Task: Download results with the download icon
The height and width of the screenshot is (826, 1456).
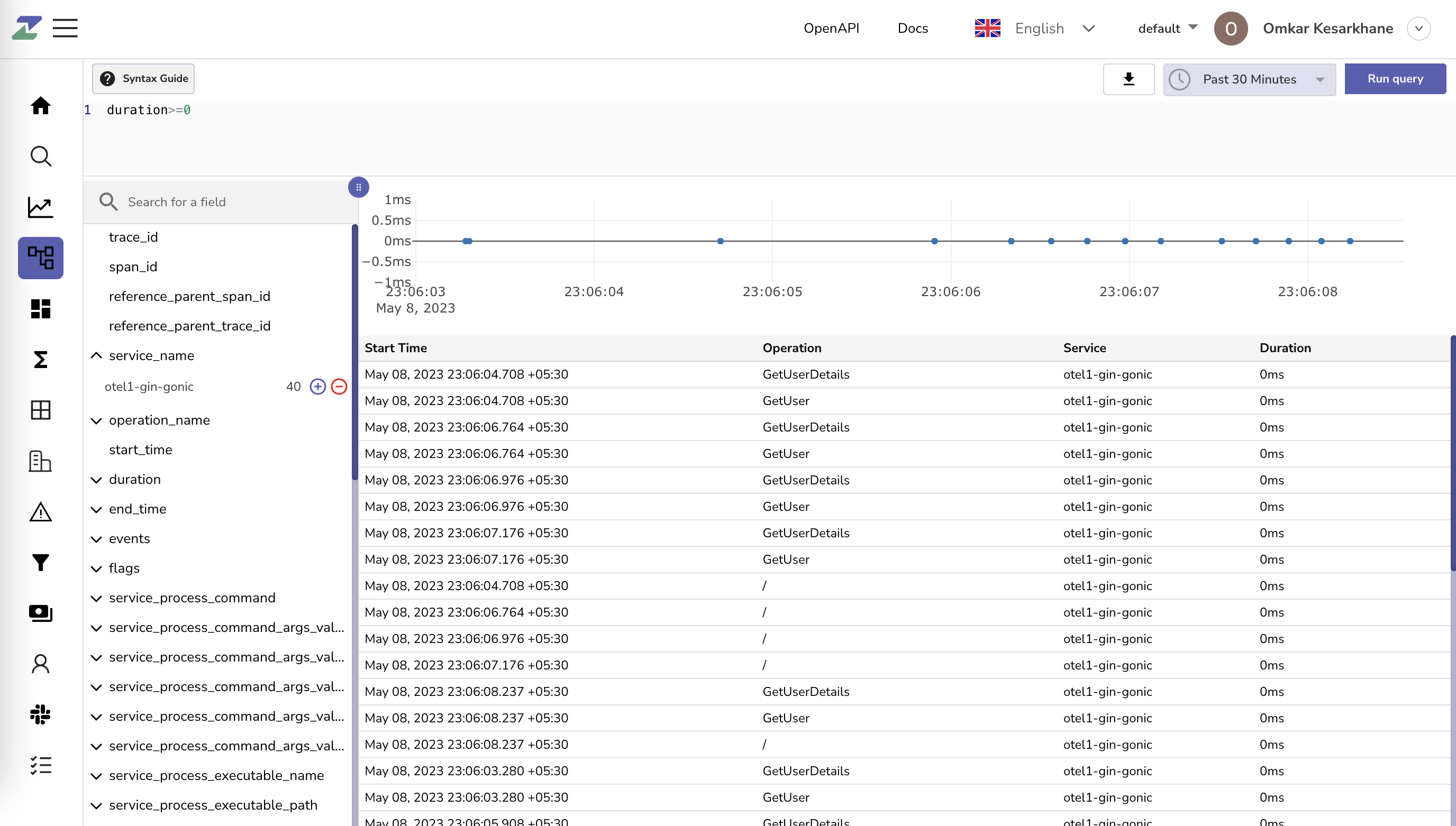Action: click(1128, 79)
